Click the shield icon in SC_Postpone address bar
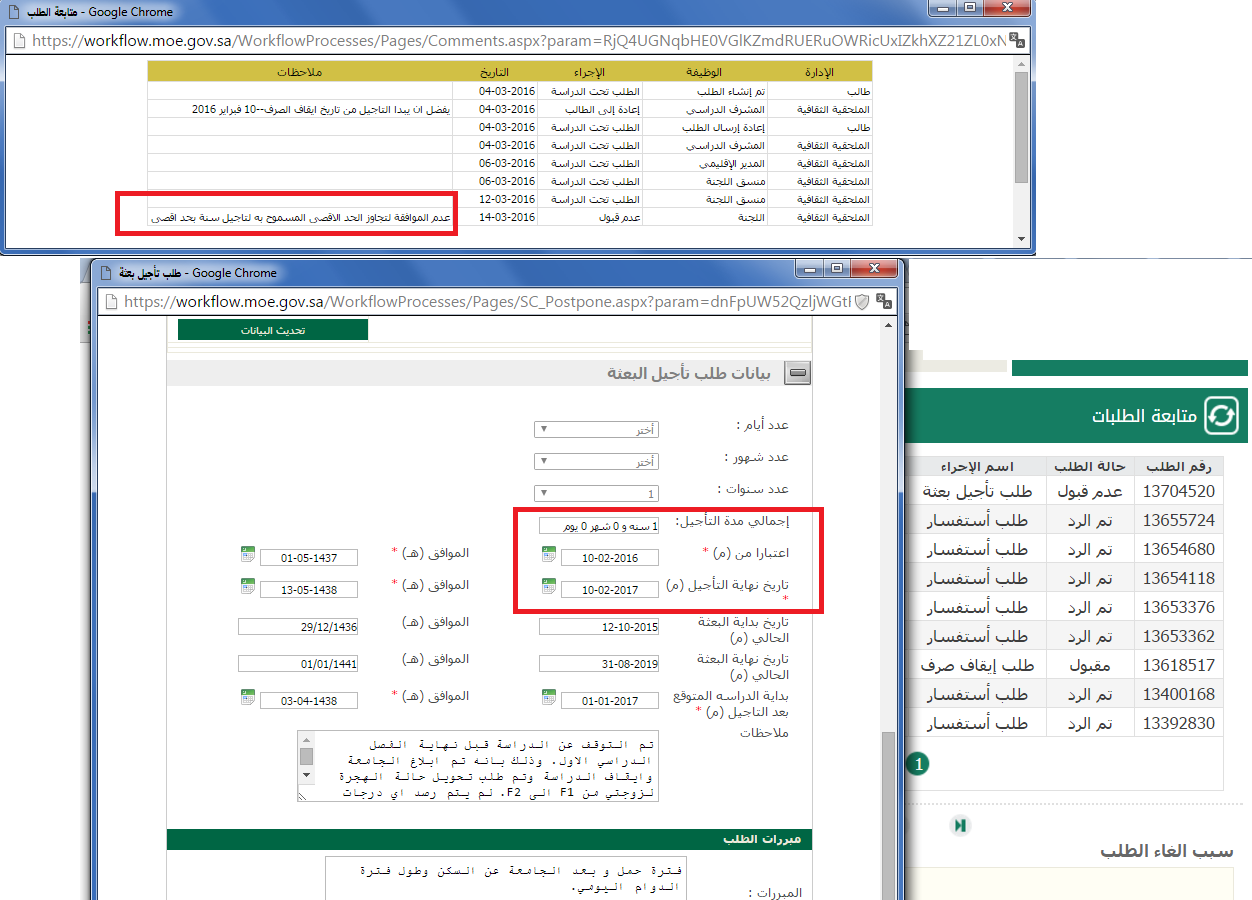1252x900 pixels. click(x=861, y=301)
